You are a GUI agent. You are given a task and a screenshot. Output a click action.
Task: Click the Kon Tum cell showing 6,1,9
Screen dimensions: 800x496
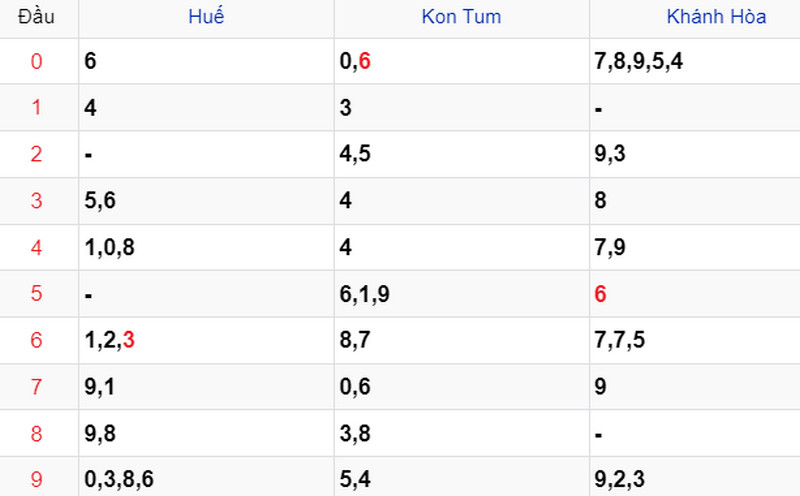[462, 294]
